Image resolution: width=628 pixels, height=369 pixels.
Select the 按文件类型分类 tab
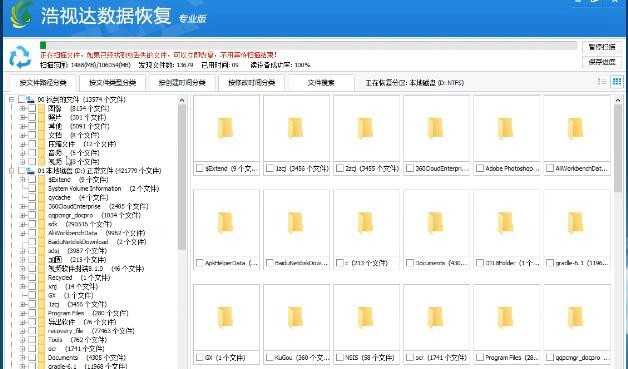(x=113, y=83)
